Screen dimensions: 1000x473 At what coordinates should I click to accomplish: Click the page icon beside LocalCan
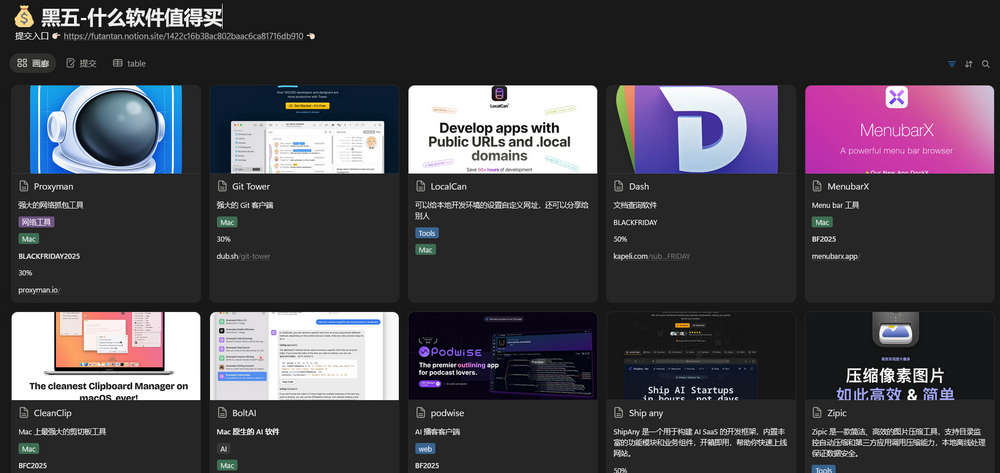pos(420,186)
